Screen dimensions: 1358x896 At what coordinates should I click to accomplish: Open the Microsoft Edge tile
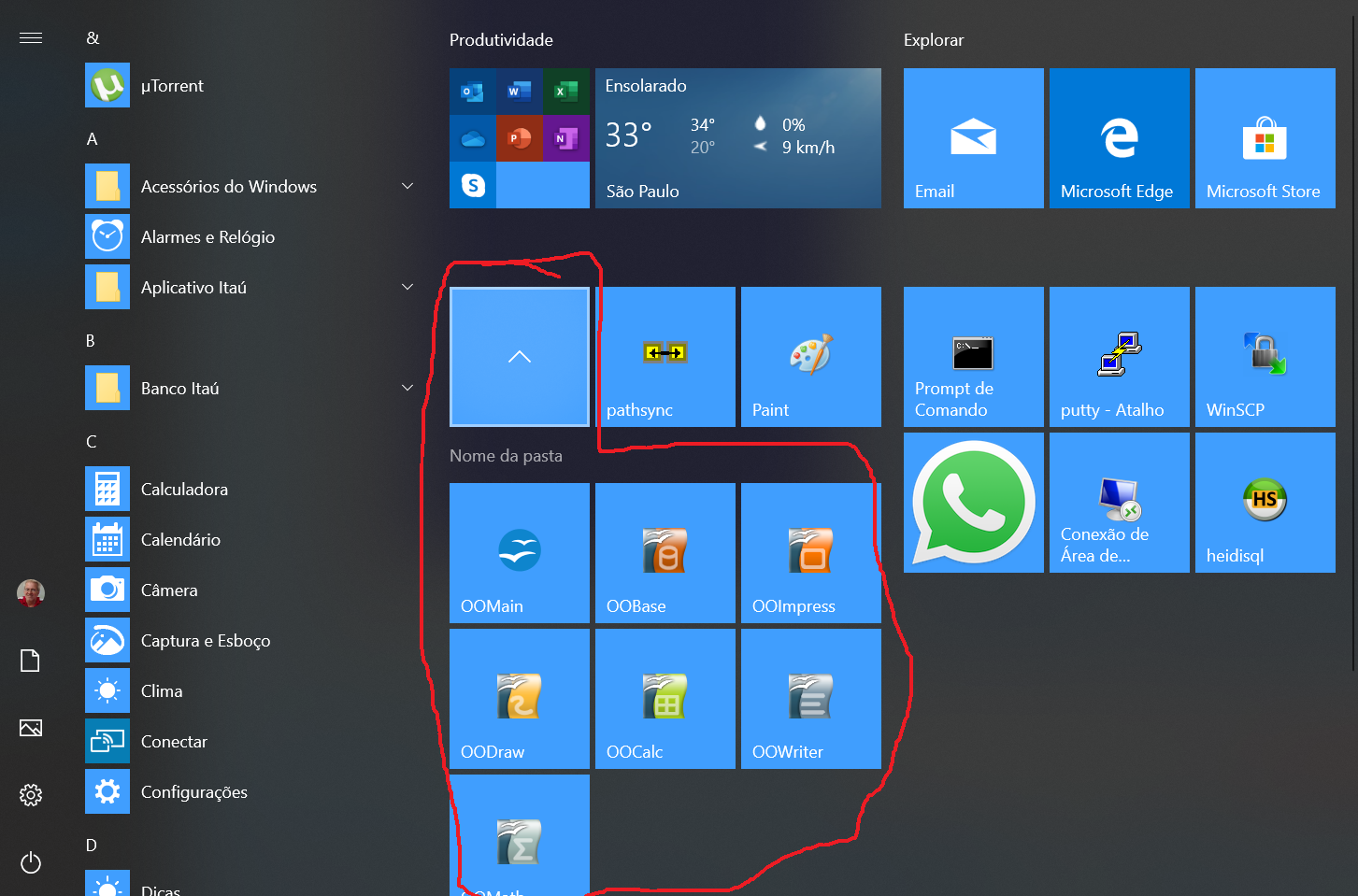[1119, 138]
